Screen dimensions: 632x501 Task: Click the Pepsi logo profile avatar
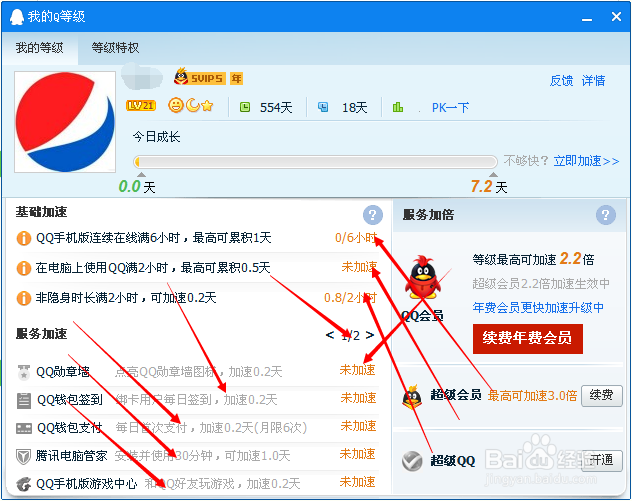tap(65, 122)
